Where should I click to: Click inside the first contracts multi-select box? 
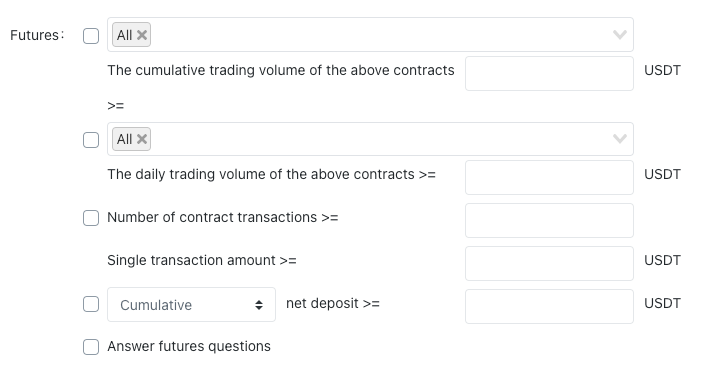point(370,34)
